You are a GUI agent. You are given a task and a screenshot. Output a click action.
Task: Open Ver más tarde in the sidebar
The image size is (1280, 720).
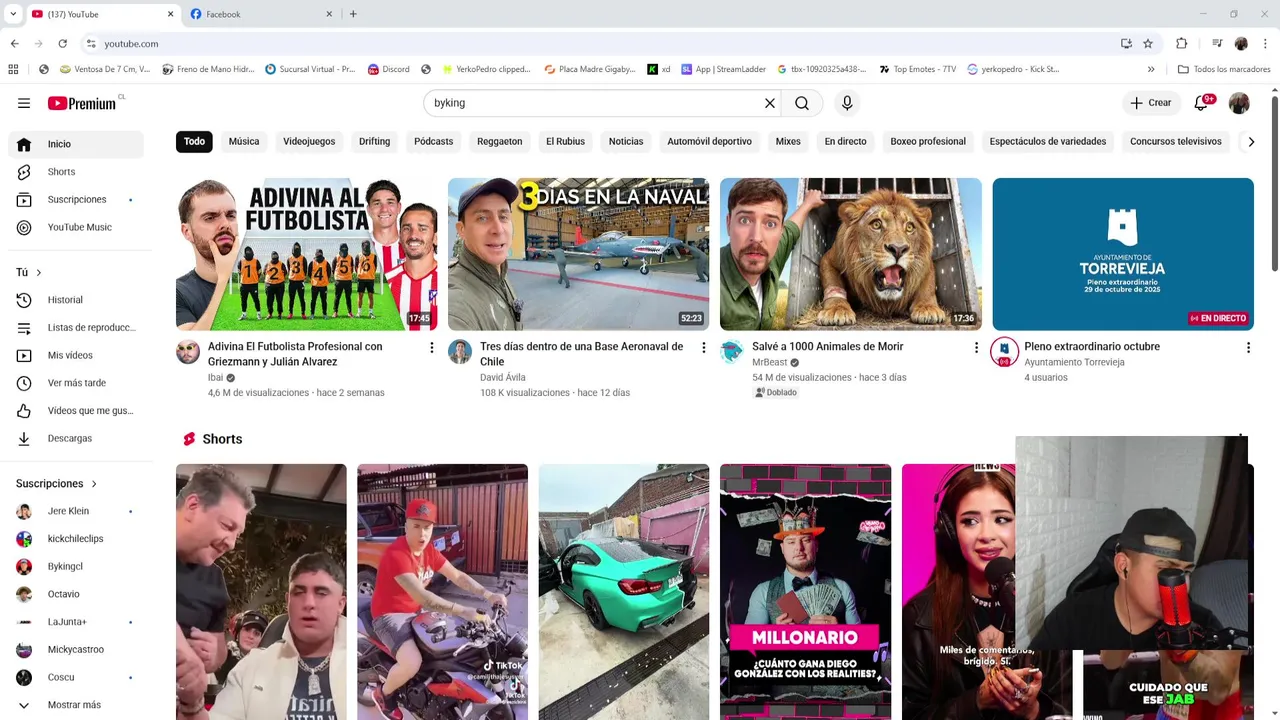pyautogui.click(x=76, y=383)
